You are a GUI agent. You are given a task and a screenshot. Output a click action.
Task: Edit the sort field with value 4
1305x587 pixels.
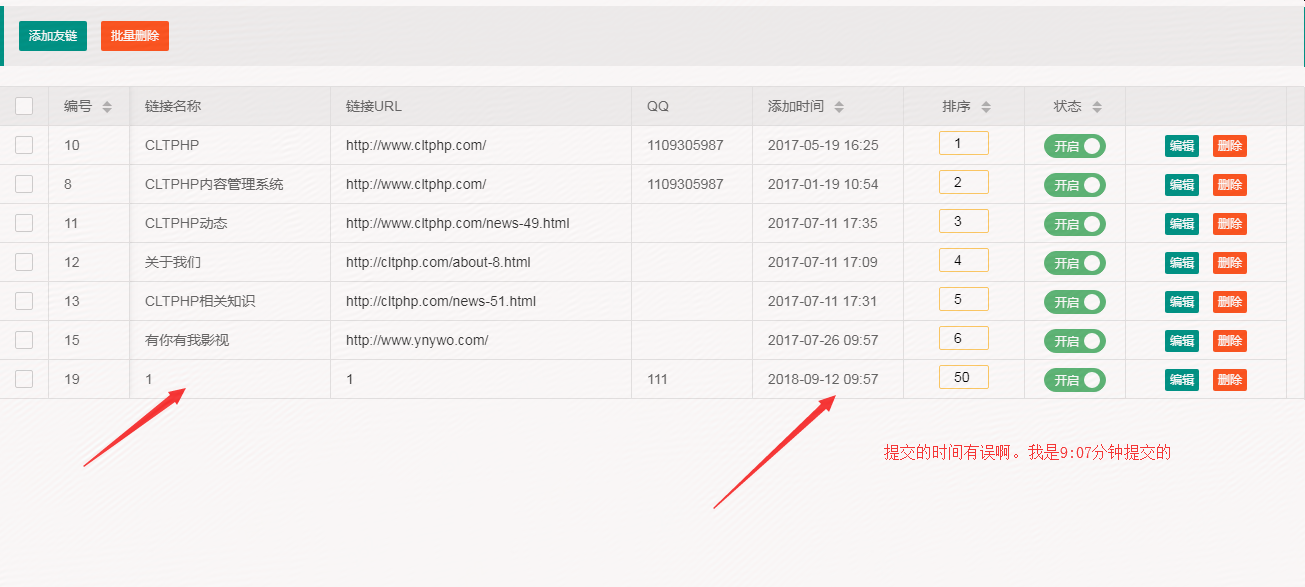pyautogui.click(x=964, y=260)
